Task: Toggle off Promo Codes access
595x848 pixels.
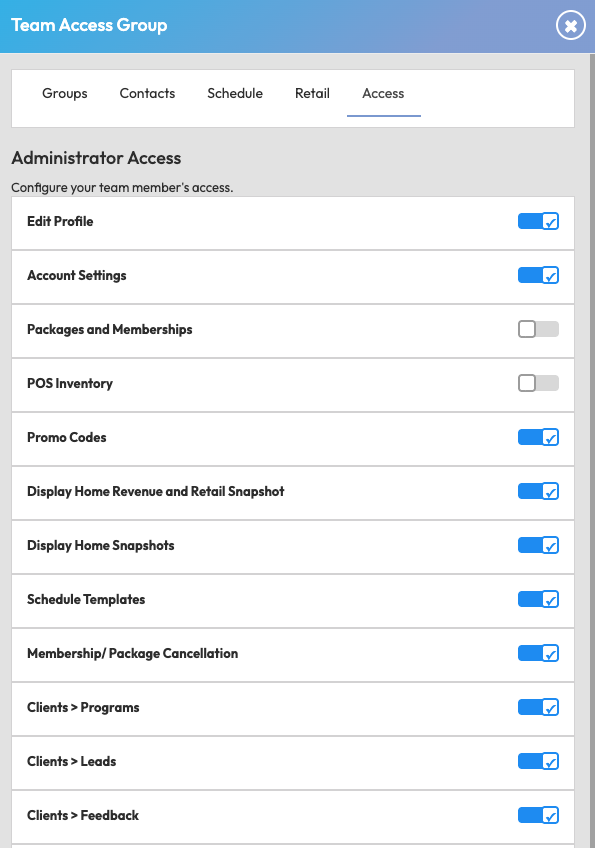Action: (538, 438)
